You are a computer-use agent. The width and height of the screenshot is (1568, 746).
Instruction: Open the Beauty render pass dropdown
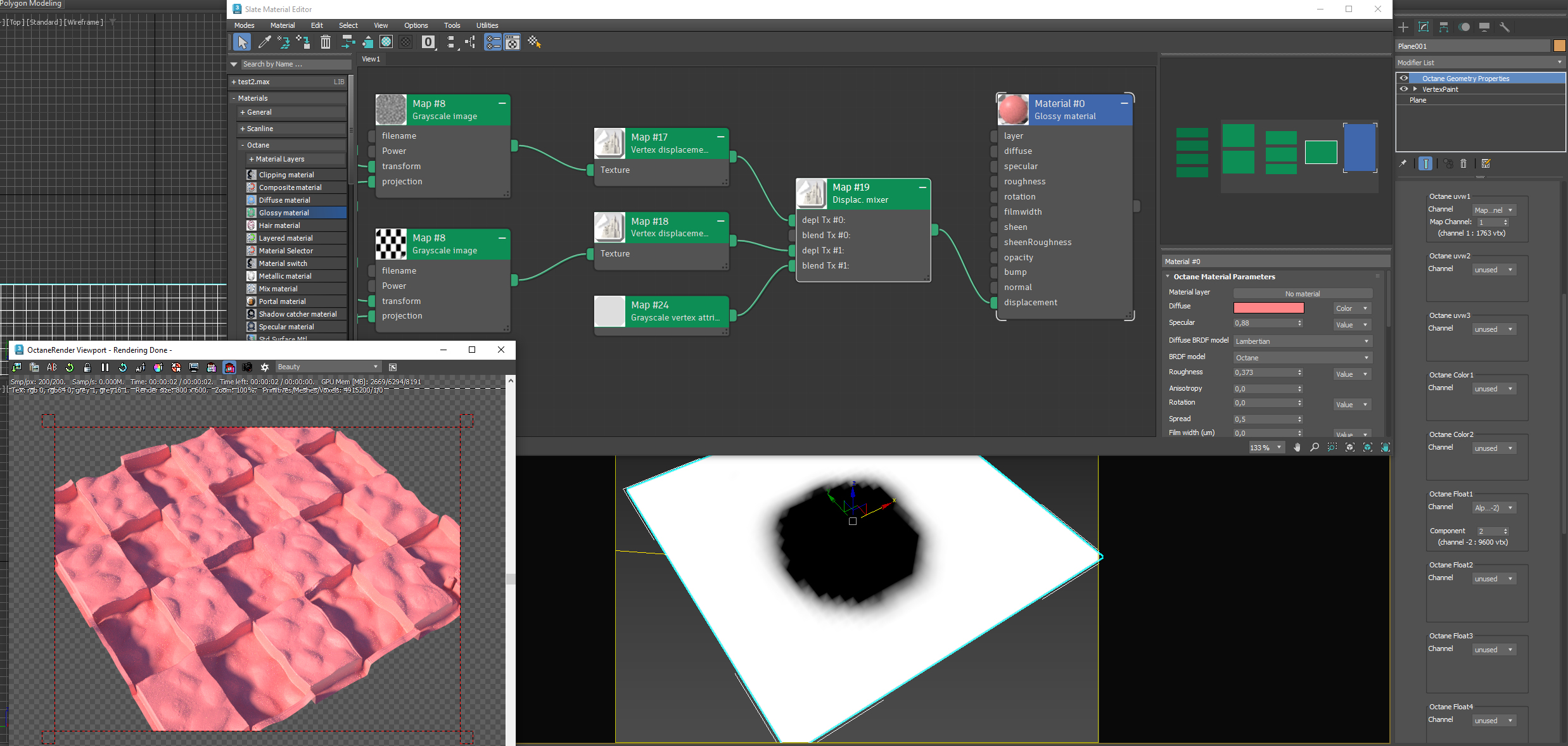[328, 367]
